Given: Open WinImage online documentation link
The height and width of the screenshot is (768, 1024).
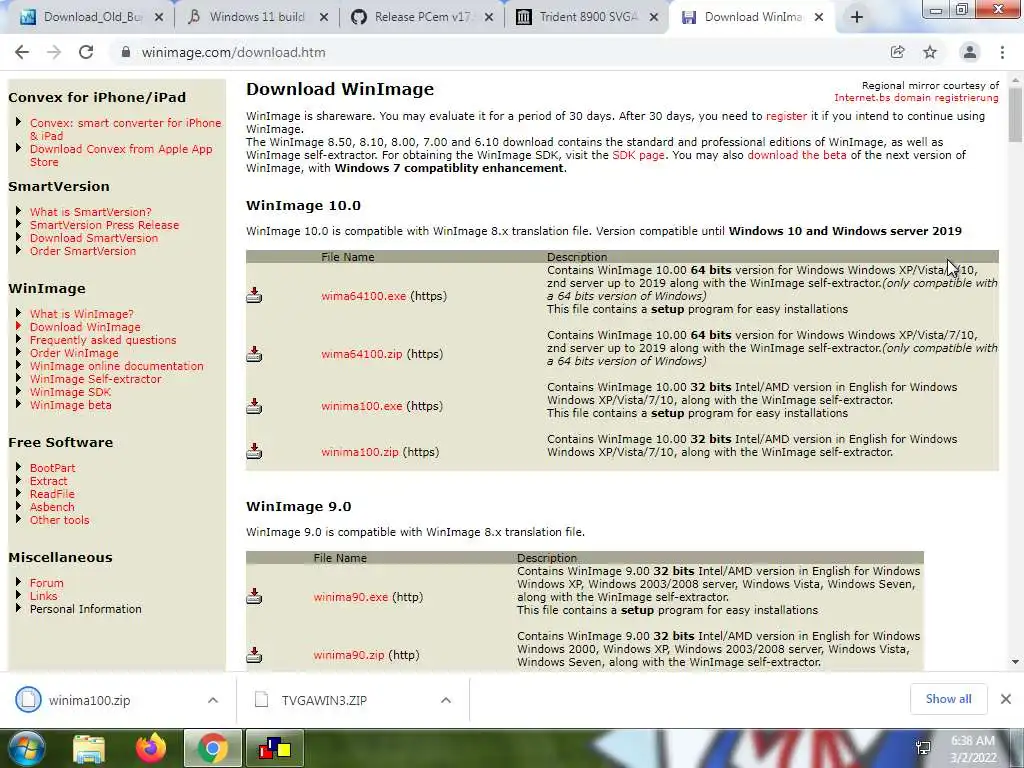Looking at the screenshot, I should tap(116, 366).
